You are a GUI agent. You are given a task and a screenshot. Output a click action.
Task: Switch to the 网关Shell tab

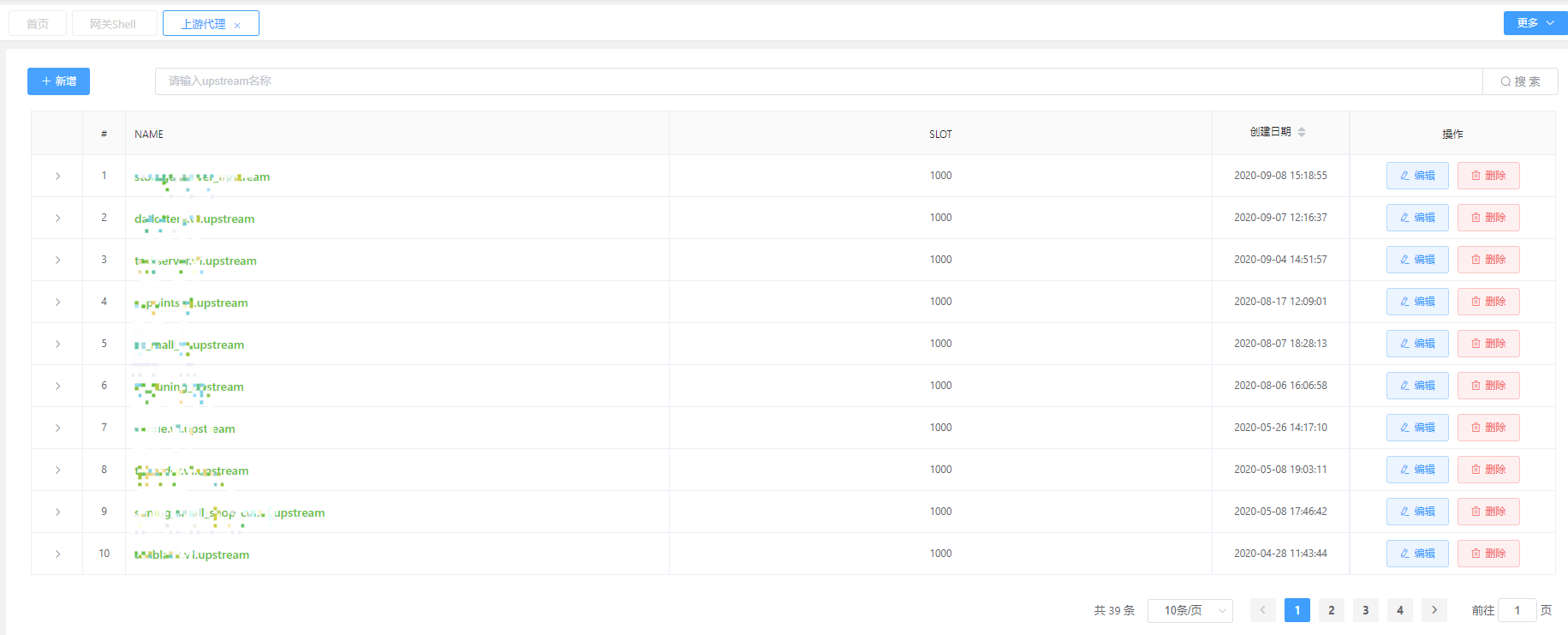pos(114,24)
